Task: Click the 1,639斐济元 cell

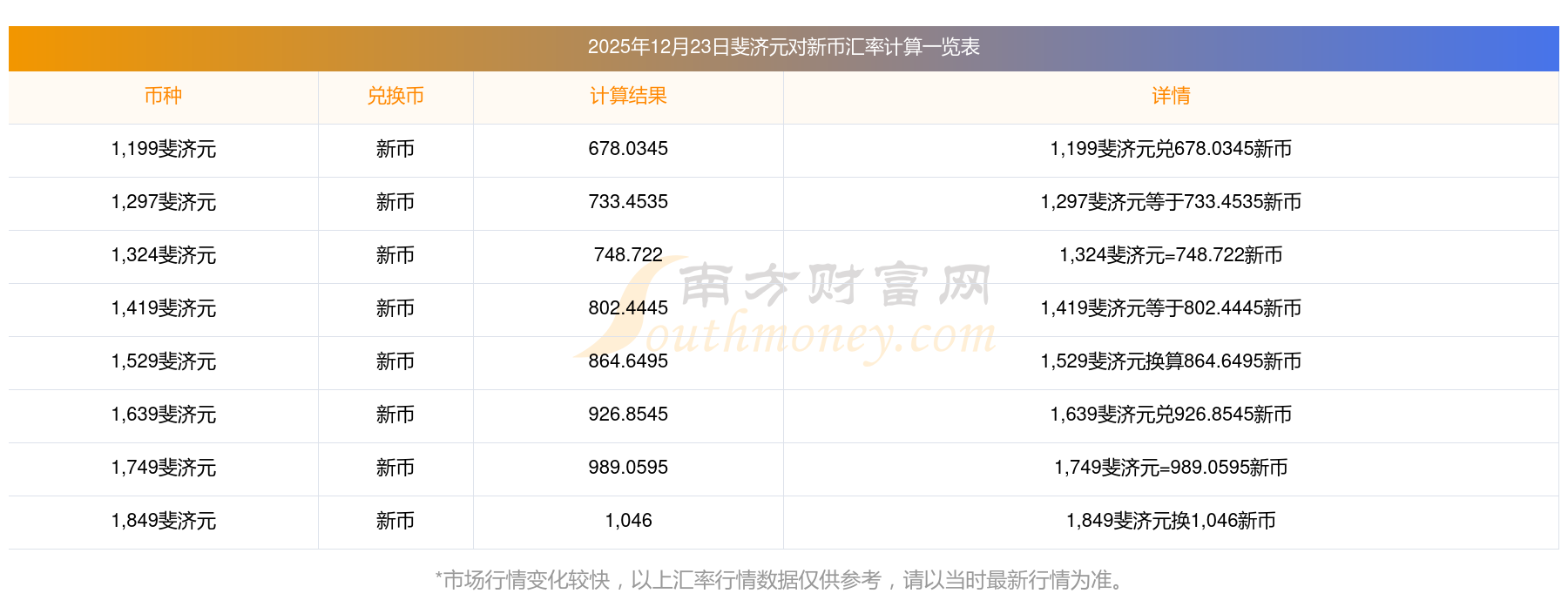Action: [163, 415]
